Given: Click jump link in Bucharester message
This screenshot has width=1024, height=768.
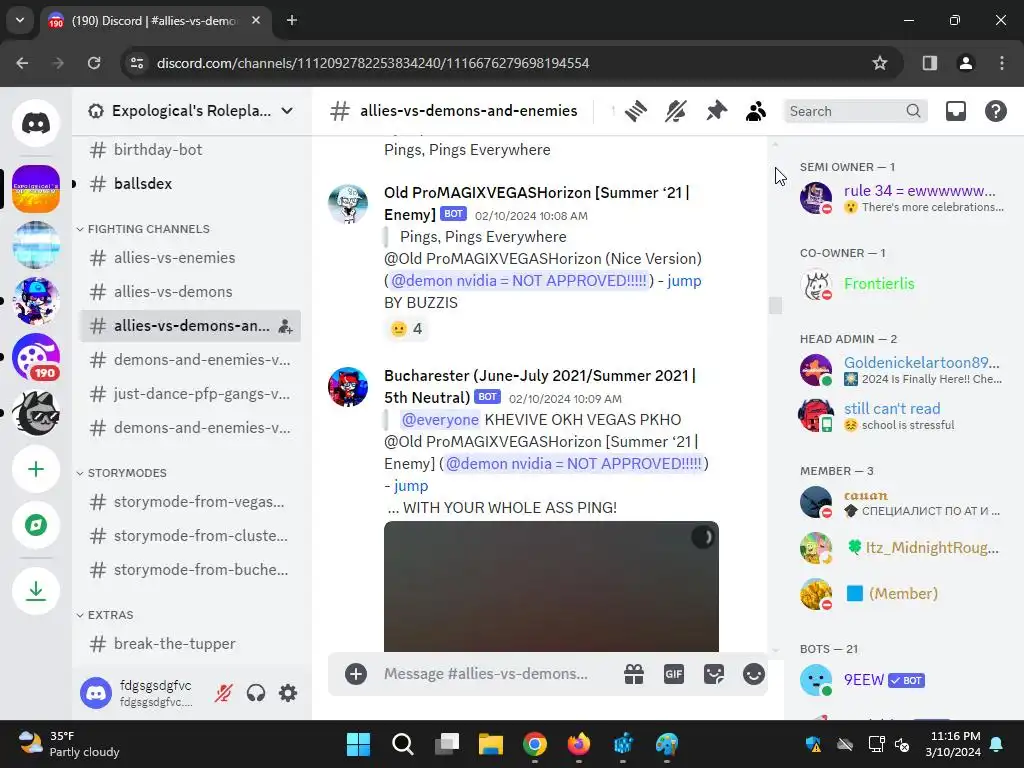Looking at the screenshot, I should tap(411, 486).
